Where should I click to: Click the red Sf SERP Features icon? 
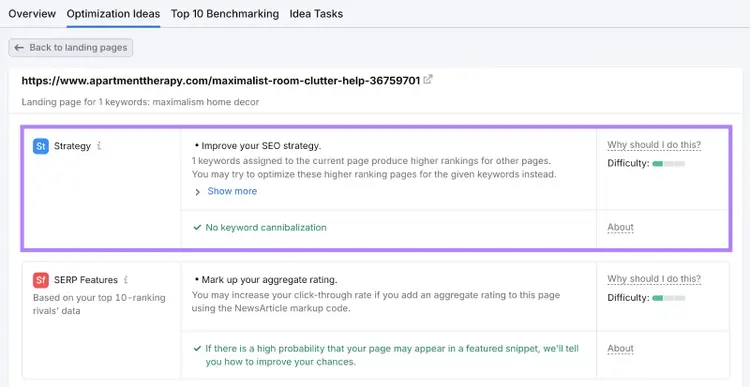pyautogui.click(x=41, y=280)
